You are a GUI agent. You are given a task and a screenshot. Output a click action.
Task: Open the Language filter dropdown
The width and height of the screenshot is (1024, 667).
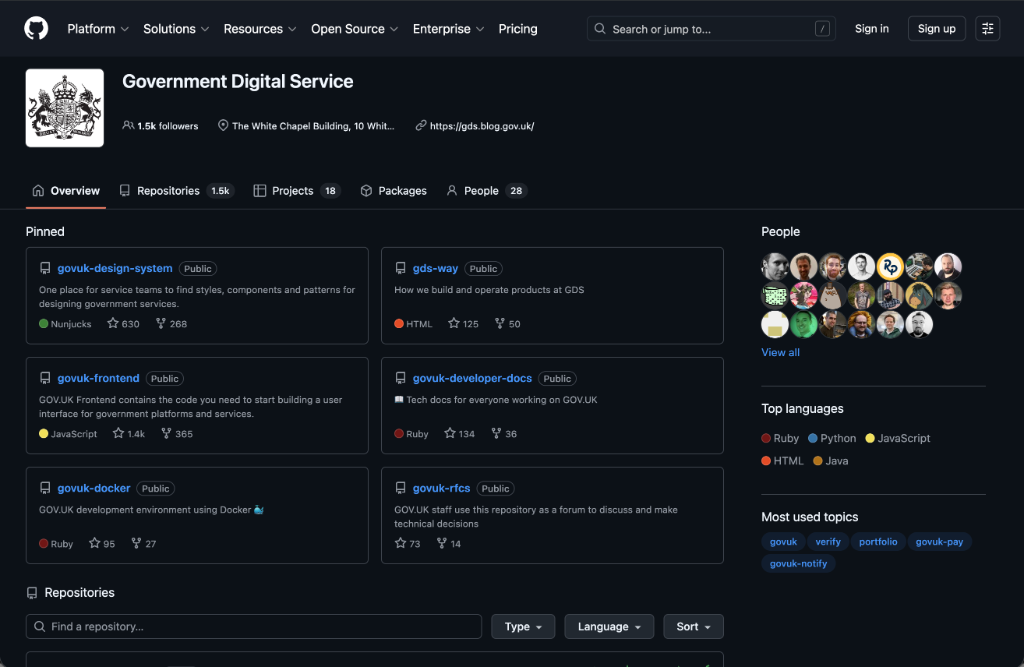point(609,626)
